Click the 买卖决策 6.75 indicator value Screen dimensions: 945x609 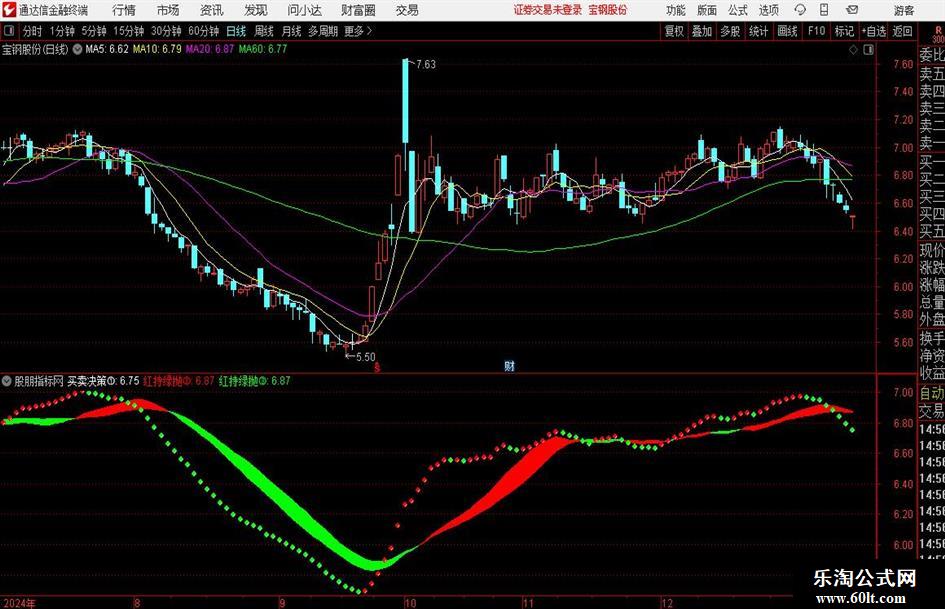(x=103, y=381)
